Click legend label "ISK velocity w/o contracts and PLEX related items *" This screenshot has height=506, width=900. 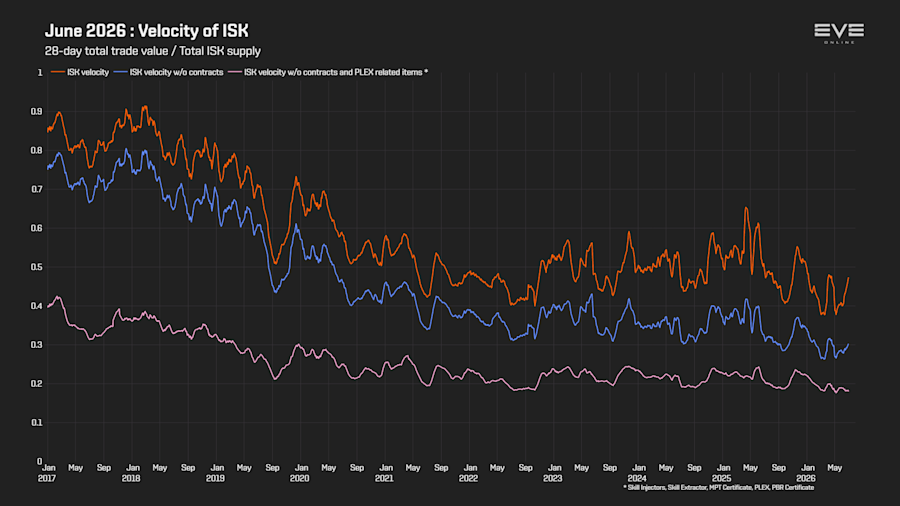tap(336, 72)
